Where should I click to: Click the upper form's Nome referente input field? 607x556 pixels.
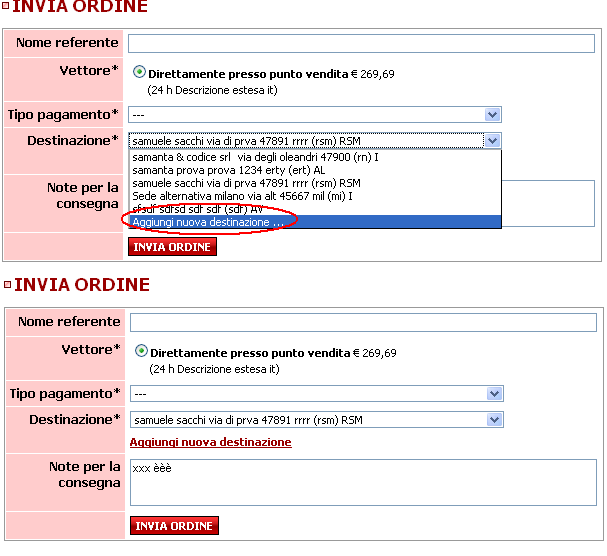pos(361,43)
